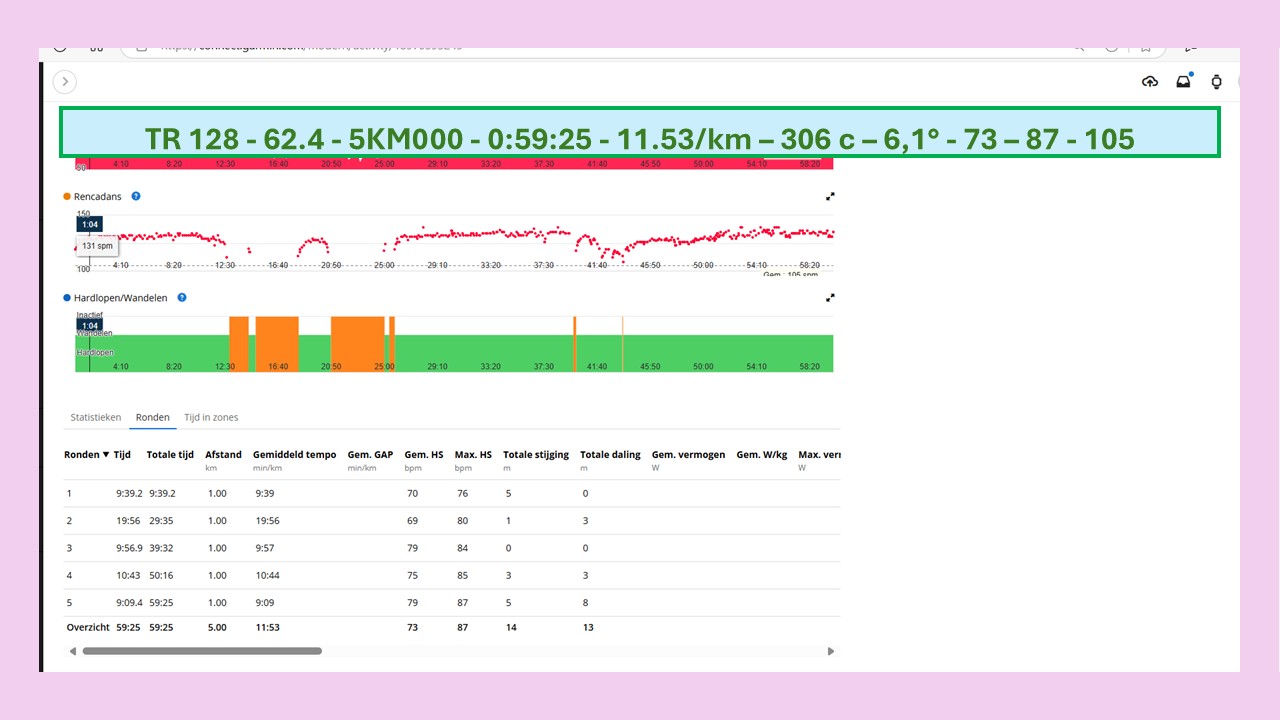This screenshot has width=1280, height=720.
Task: Open the cloud upload icon
Action: (x=1150, y=82)
